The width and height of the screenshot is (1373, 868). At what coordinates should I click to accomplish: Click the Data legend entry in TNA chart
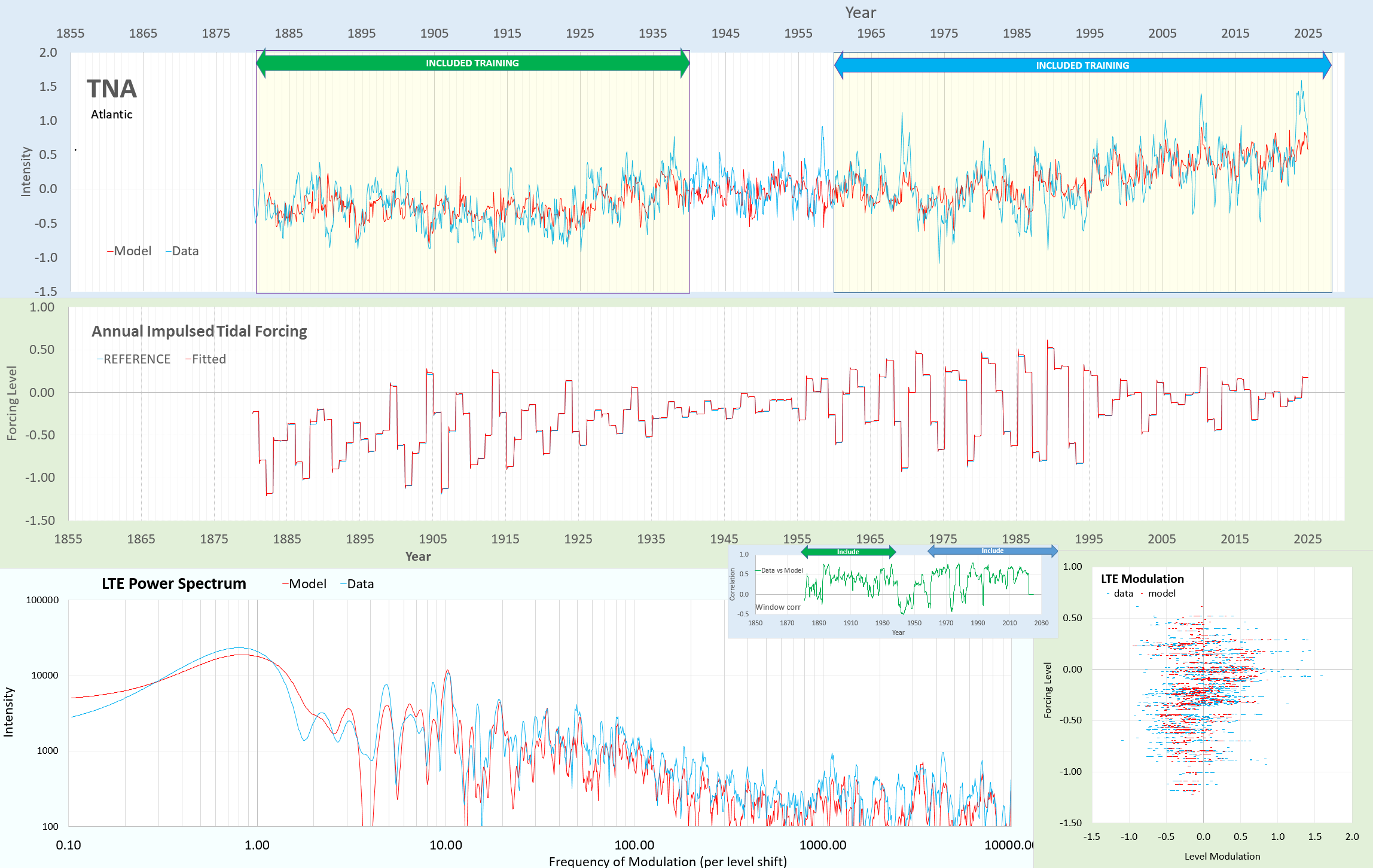point(184,251)
